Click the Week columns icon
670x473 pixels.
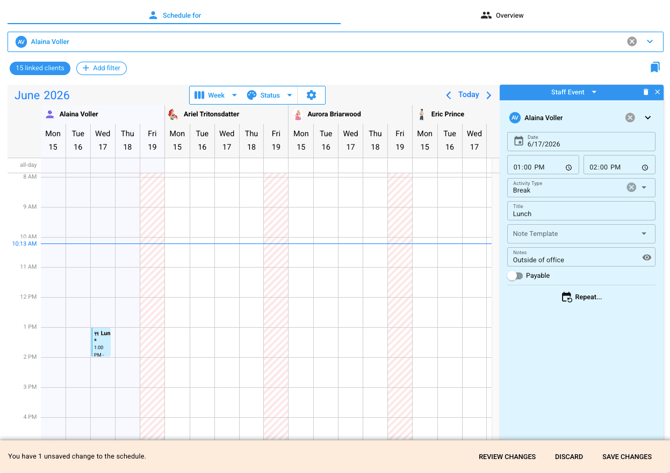(199, 95)
